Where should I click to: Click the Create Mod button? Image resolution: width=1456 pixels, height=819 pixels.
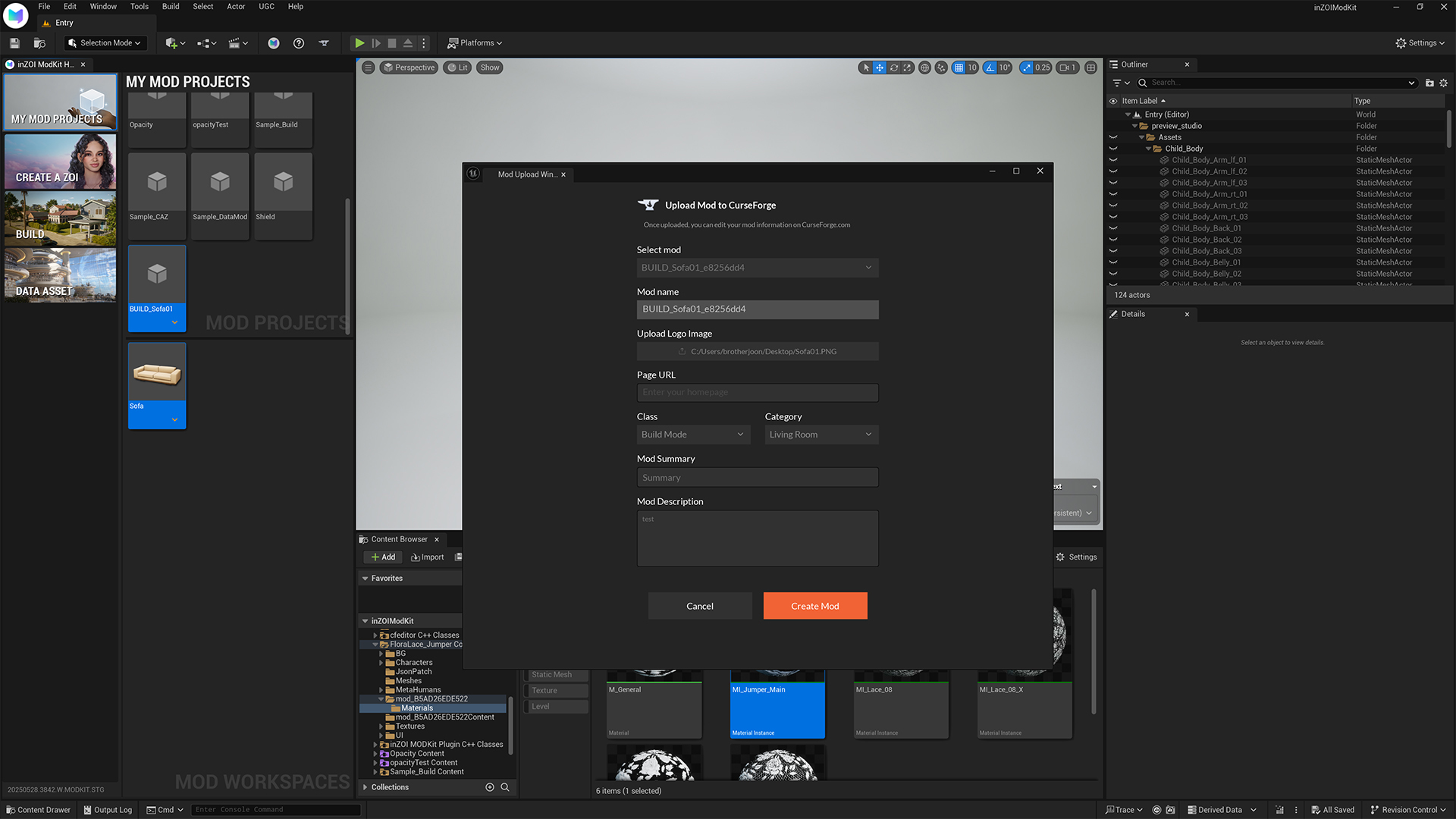(814, 605)
